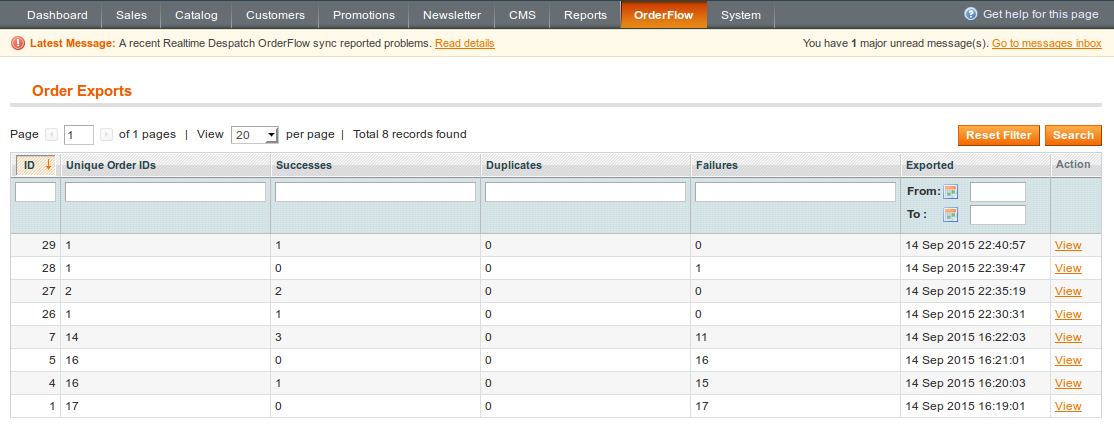The image size is (1114, 435).
Task: Click the Successes filter field
Action: click(375, 192)
